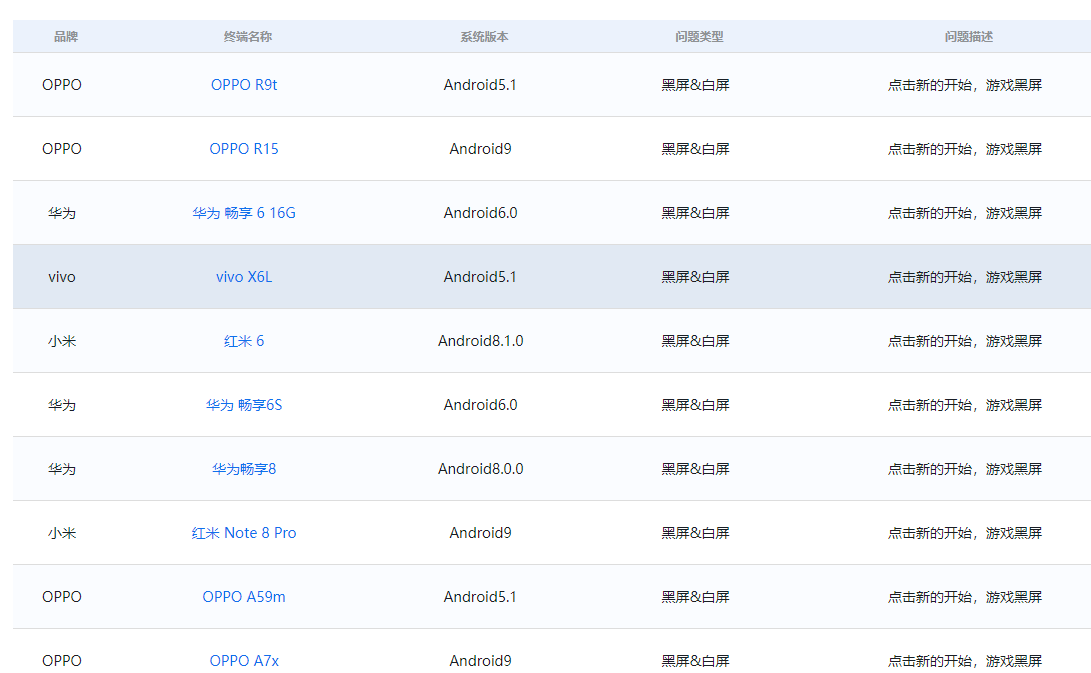Open the 红米 6 device link
1091x673 pixels.
(245, 340)
